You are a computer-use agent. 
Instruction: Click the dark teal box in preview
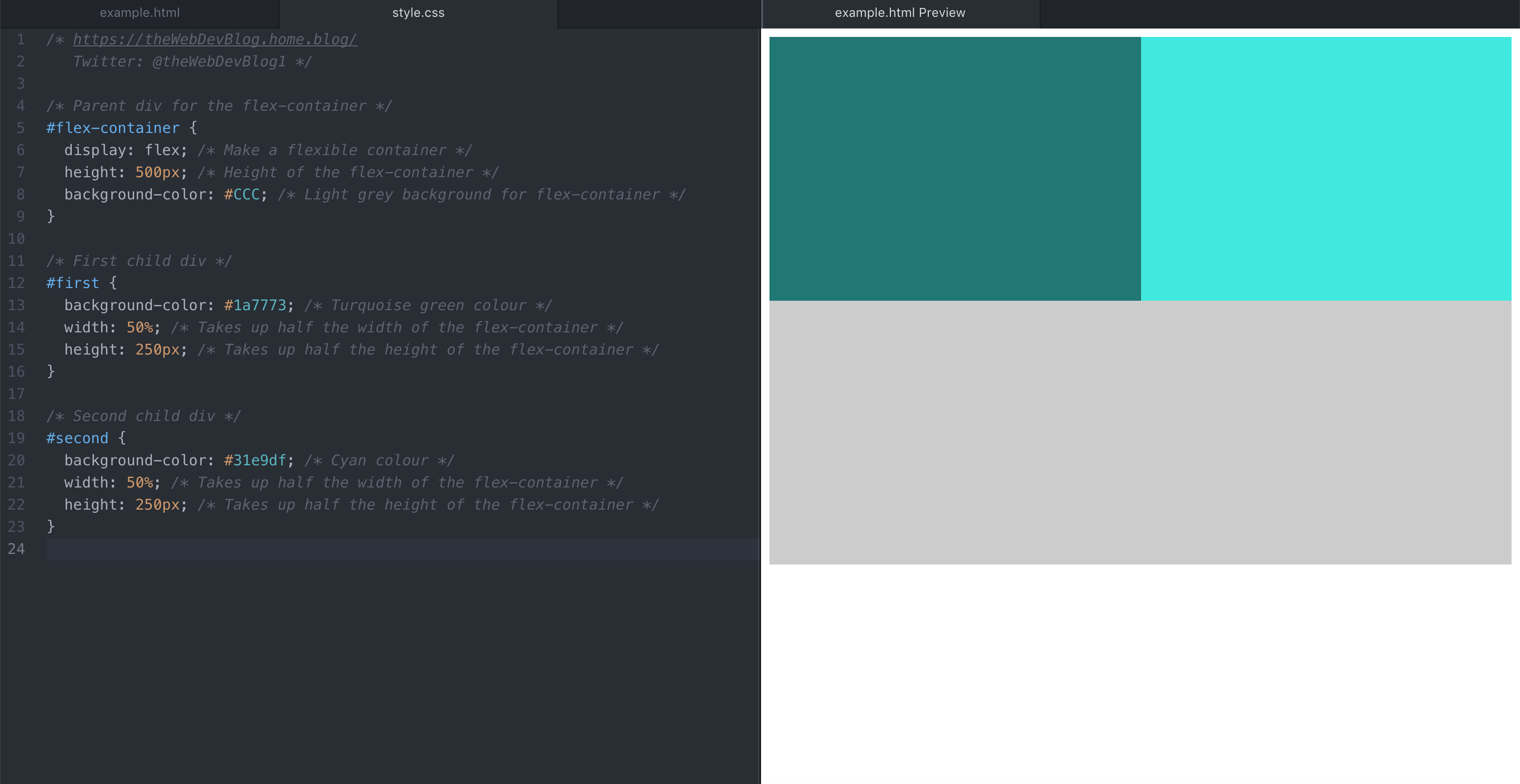954,169
